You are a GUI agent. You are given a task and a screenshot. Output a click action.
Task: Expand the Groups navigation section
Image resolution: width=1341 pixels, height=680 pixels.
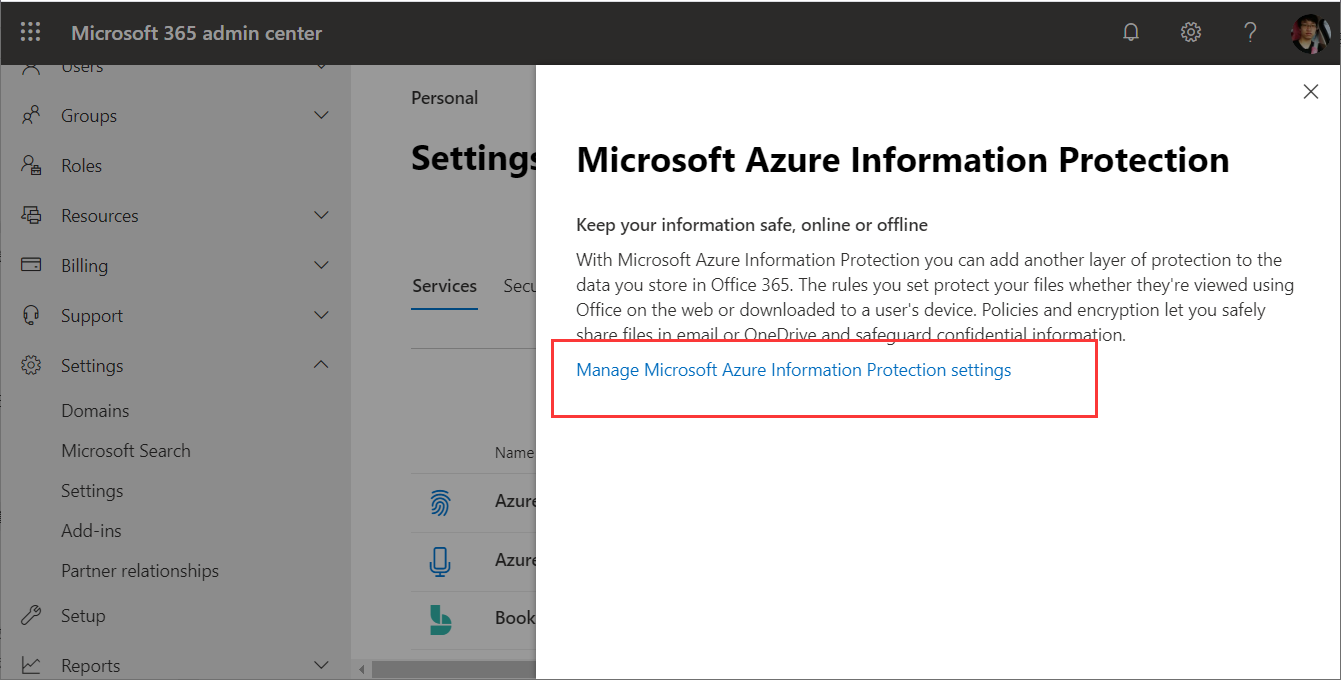pyautogui.click(x=321, y=116)
